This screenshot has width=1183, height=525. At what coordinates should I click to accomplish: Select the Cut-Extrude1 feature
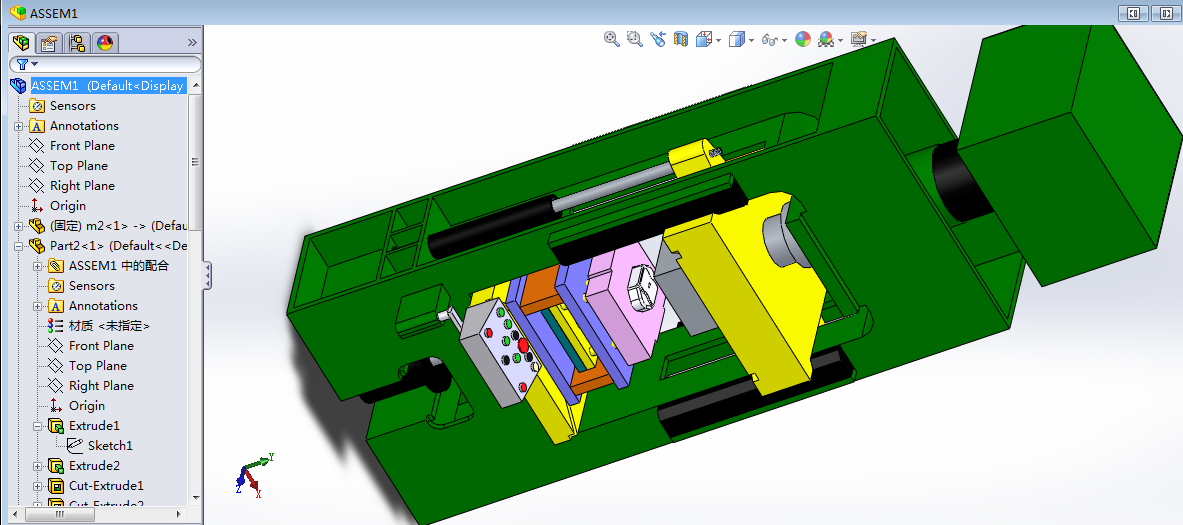(106, 486)
